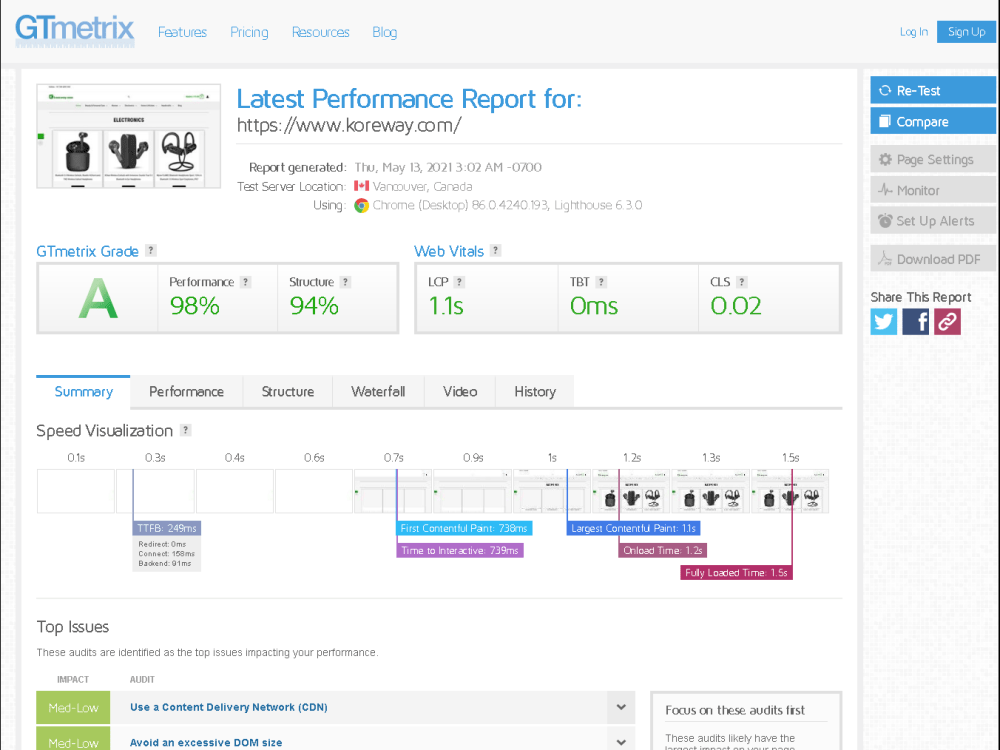
Task: Click the 0.7s filmstrip frame
Action: [x=393, y=491]
